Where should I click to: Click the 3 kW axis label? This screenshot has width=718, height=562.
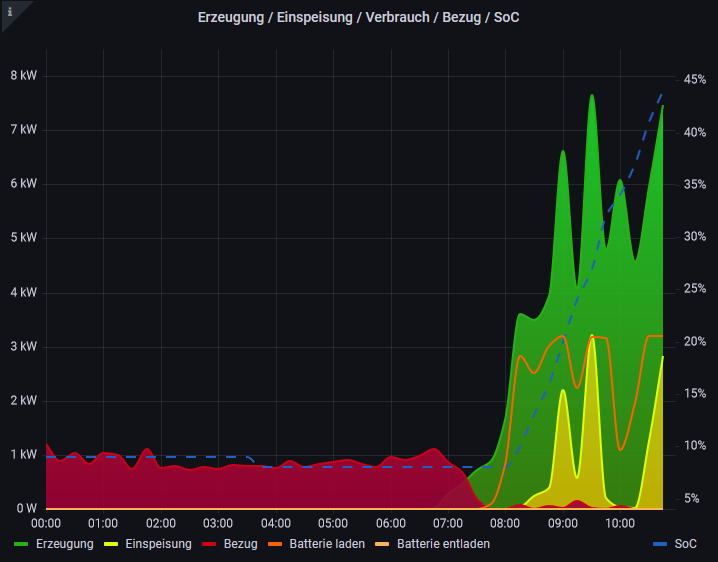[x=23, y=346]
